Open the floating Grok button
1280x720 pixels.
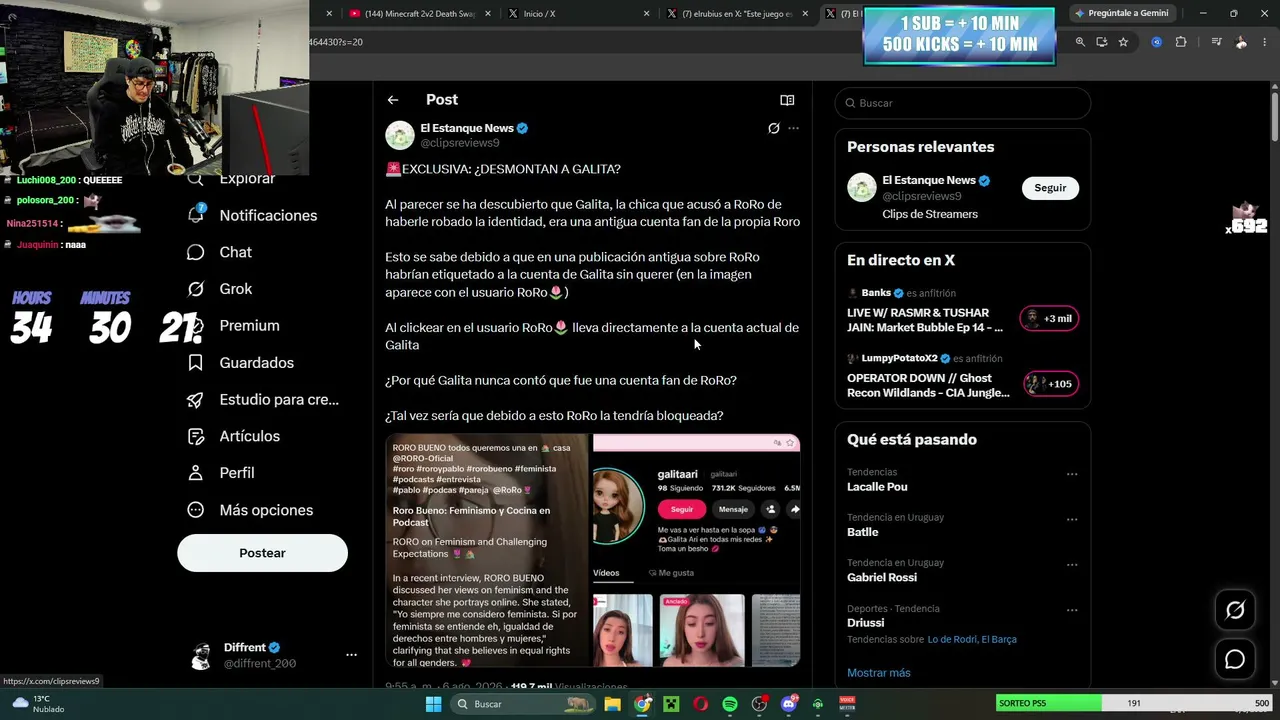(1235, 610)
